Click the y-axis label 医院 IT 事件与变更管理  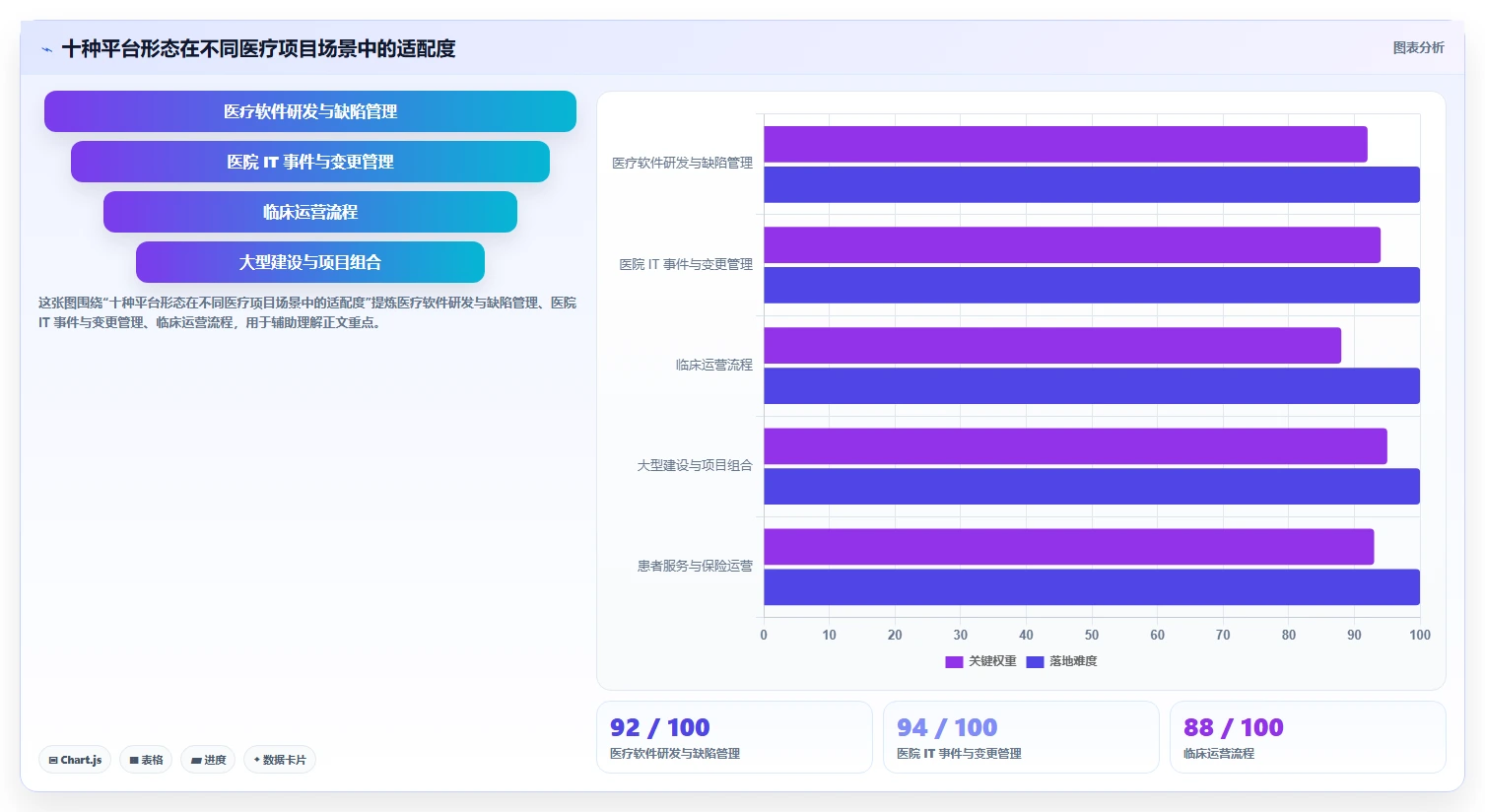(x=686, y=264)
